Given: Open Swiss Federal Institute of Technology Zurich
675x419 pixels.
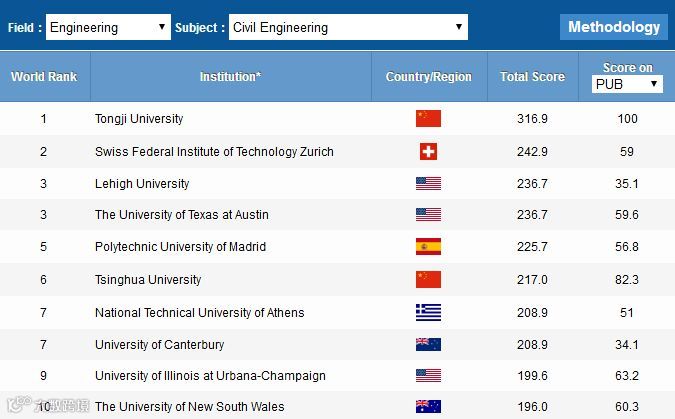Looking at the screenshot, I should [x=214, y=152].
